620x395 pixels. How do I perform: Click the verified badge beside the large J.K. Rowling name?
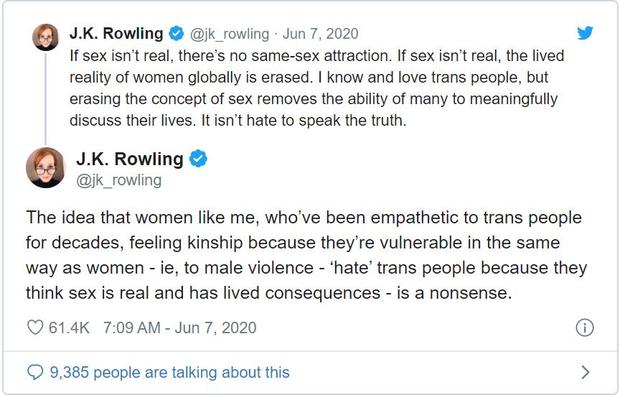point(198,159)
